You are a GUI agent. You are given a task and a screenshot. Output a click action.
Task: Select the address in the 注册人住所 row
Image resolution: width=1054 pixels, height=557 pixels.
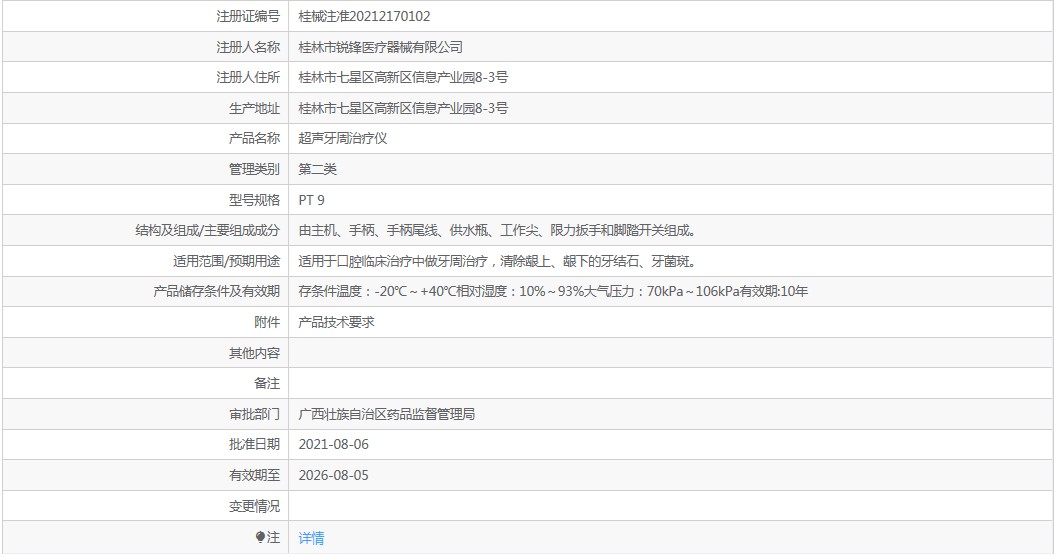coord(403,77)
